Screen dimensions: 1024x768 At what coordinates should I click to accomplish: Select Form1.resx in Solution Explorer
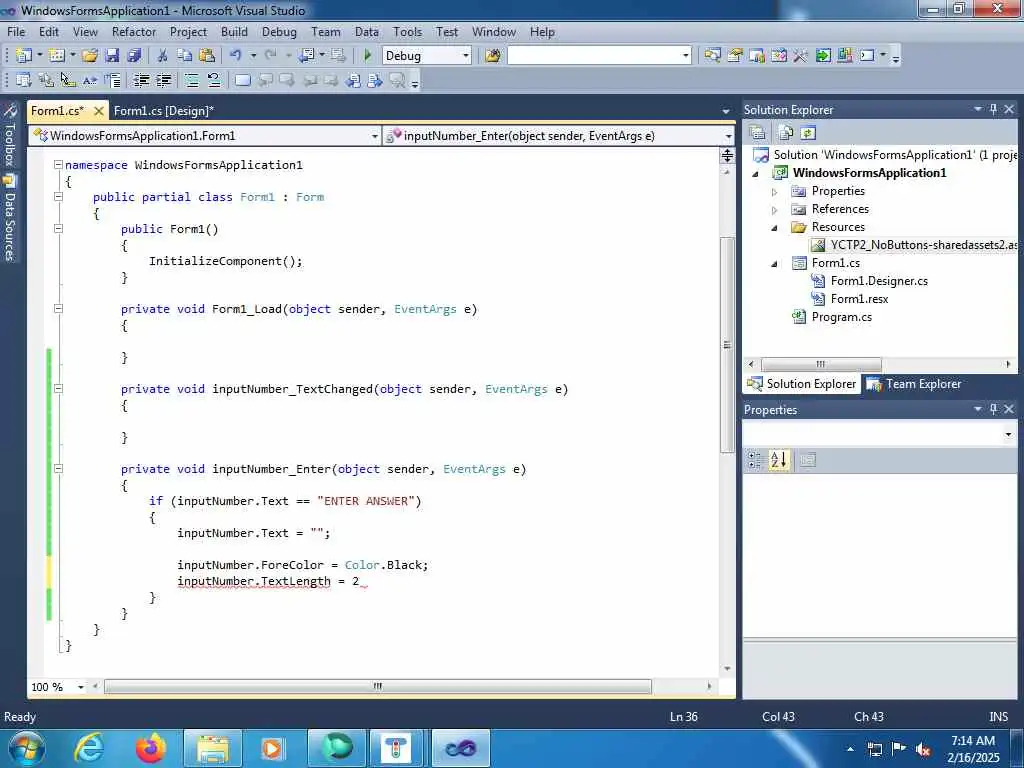tap(859, 299)
